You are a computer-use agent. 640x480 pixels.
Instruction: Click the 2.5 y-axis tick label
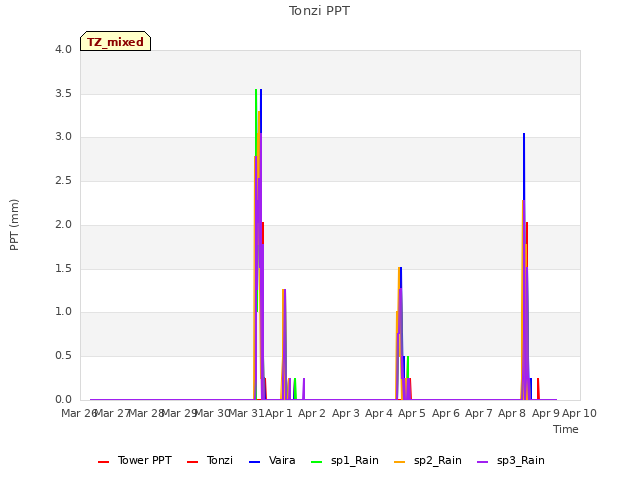coord(63,180)
